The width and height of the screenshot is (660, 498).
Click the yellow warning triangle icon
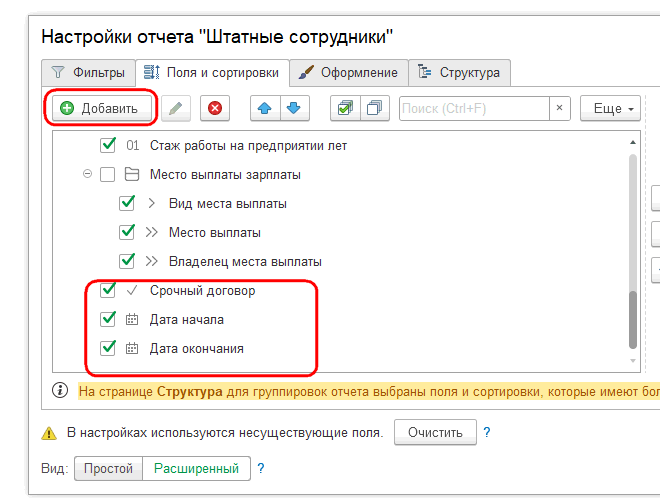click(x=49, y=433)
